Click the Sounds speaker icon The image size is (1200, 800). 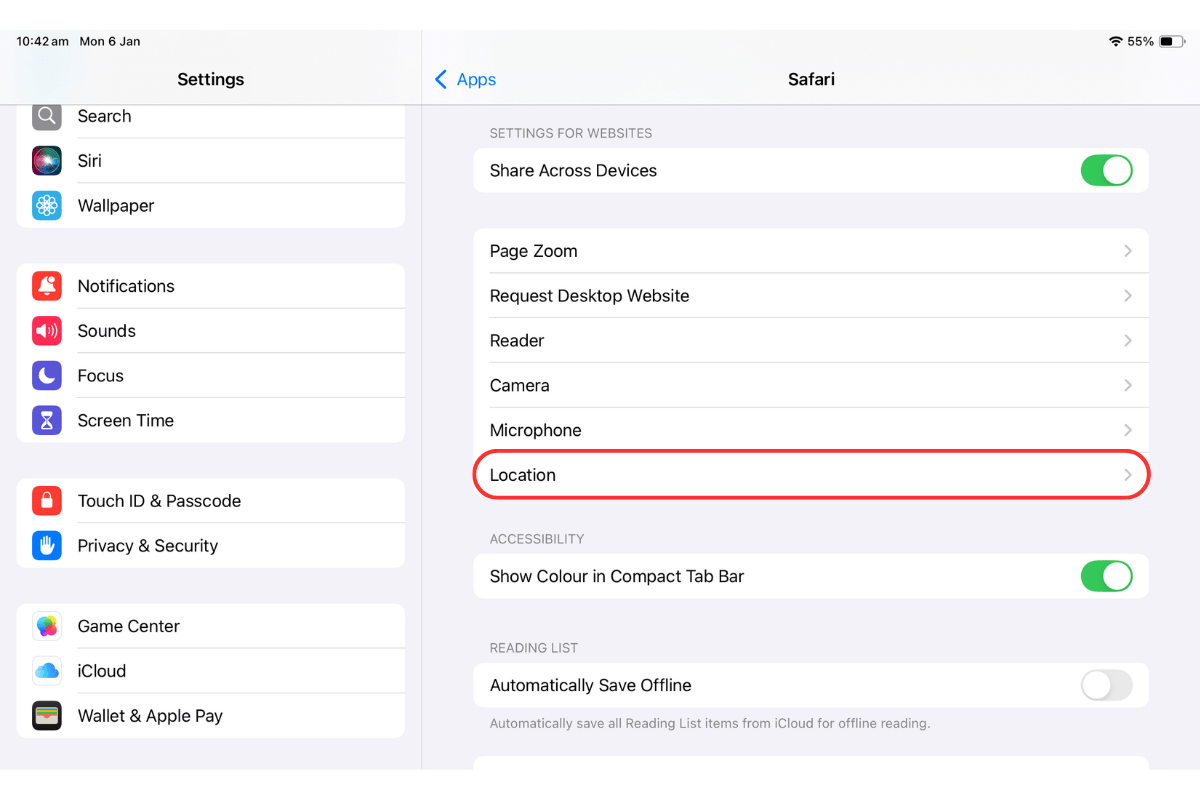(46, 330)
